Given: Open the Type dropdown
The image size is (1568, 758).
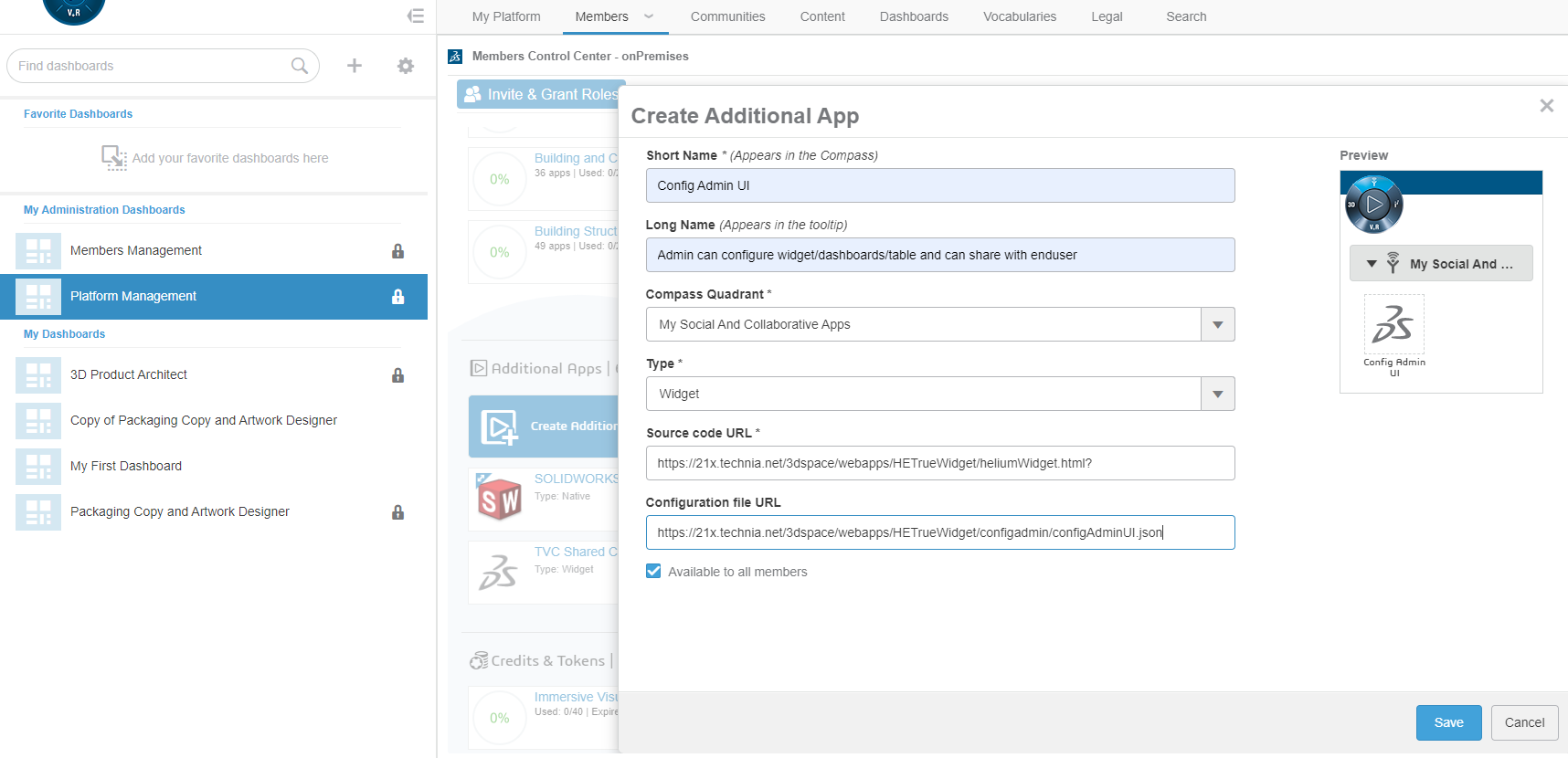Looking at the screenshot, I should (x=1217, y=394).
